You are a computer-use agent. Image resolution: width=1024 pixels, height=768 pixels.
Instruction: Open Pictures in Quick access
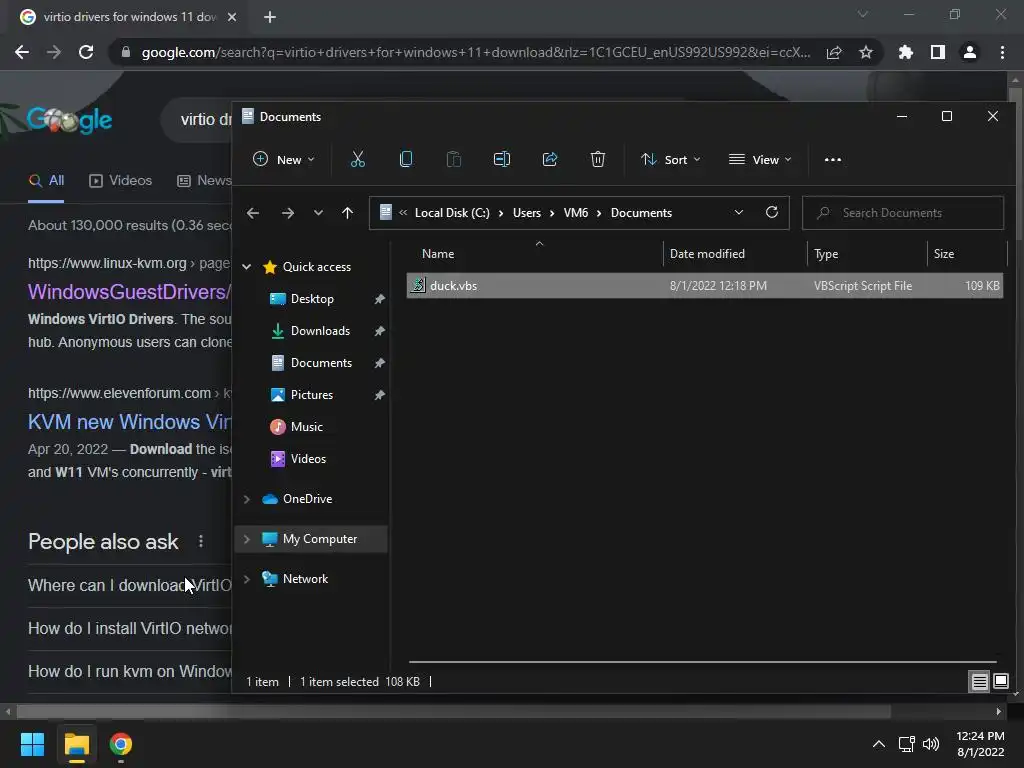tap(312, 394)
